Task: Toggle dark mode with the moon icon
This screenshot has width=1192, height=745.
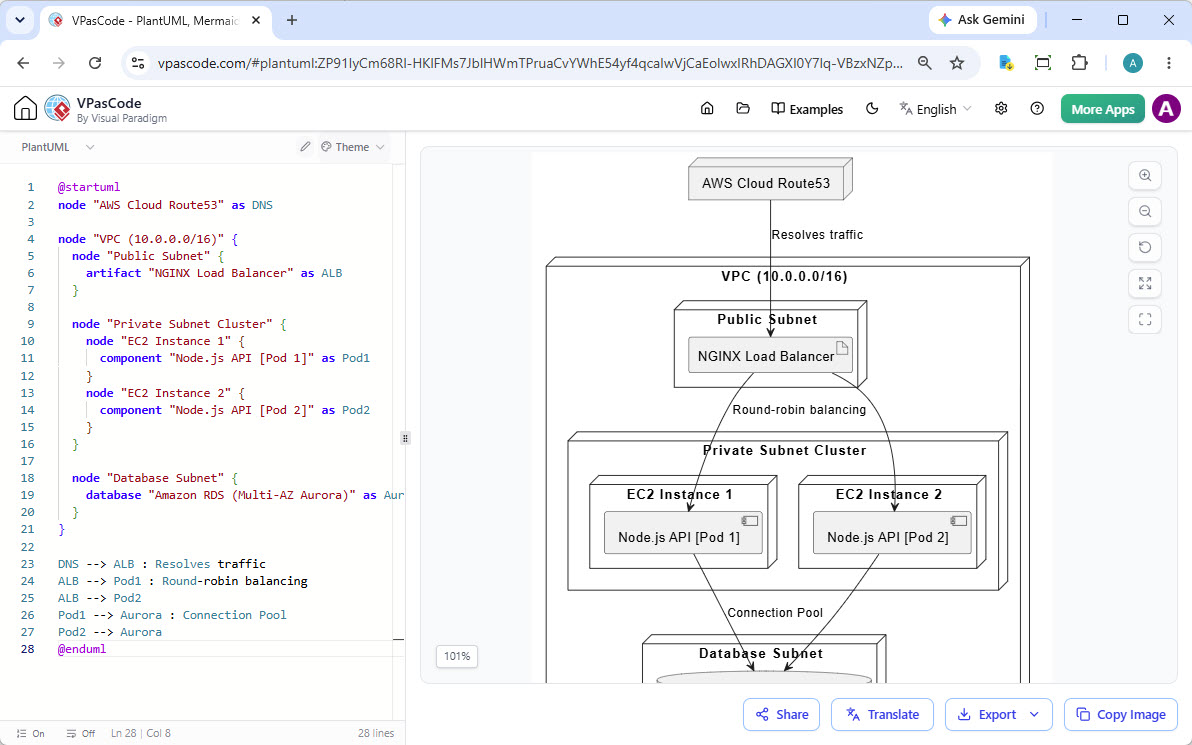Action: point(872,109)
